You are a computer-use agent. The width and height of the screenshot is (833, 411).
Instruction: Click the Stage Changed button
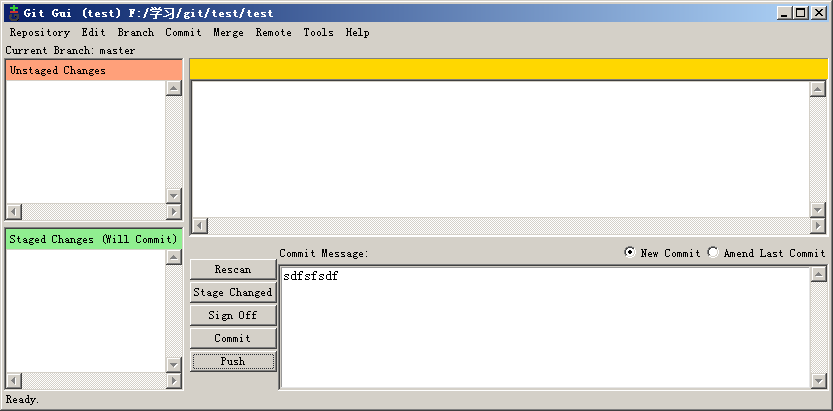[233, 292]
